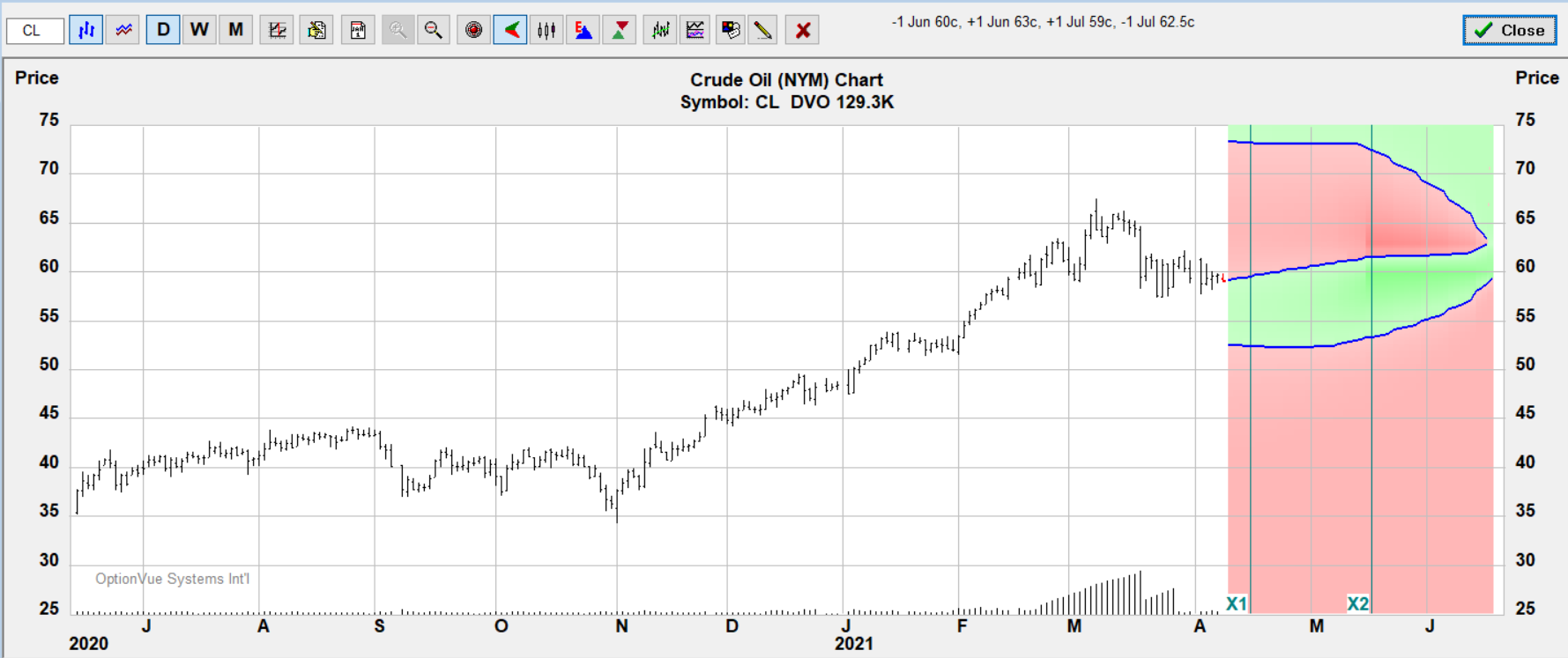This screenshot has height=658, width=1568.
Task: Select the pencil drawing tool icon
Action: [x=763, y=30]
